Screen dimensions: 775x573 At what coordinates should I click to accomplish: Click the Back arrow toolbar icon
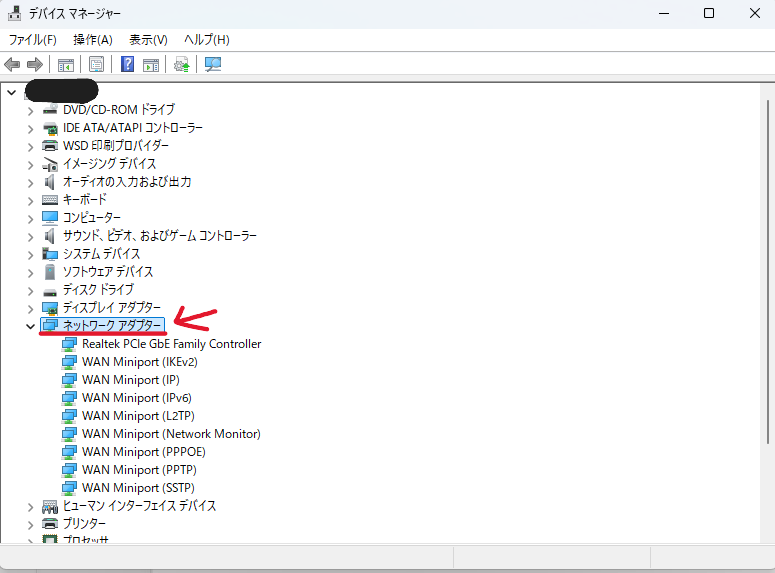tap(13, 65)
